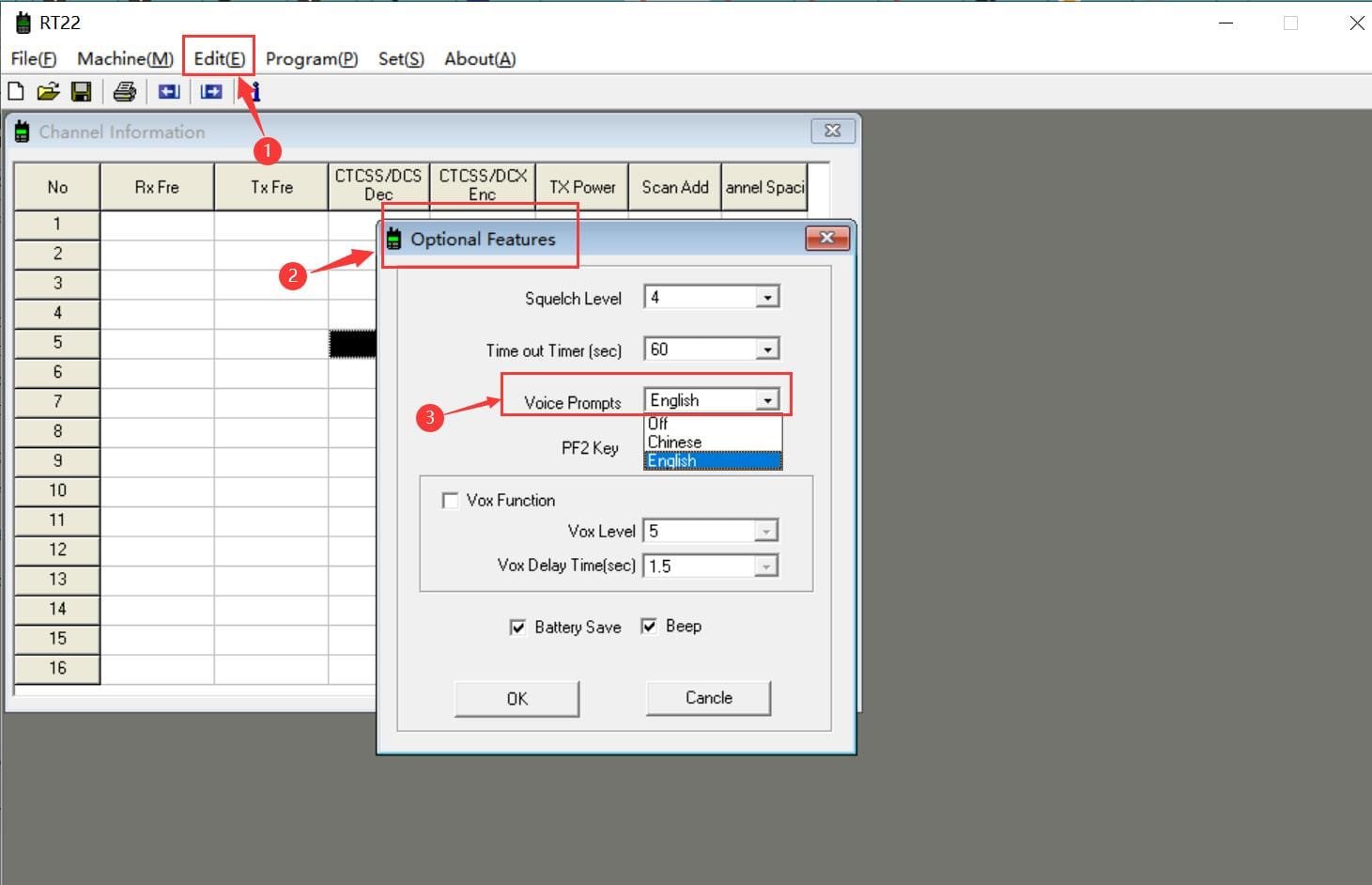Close the Optional Features dialog
Viewport: 1372px width, 885px height.
click(826, 239)
